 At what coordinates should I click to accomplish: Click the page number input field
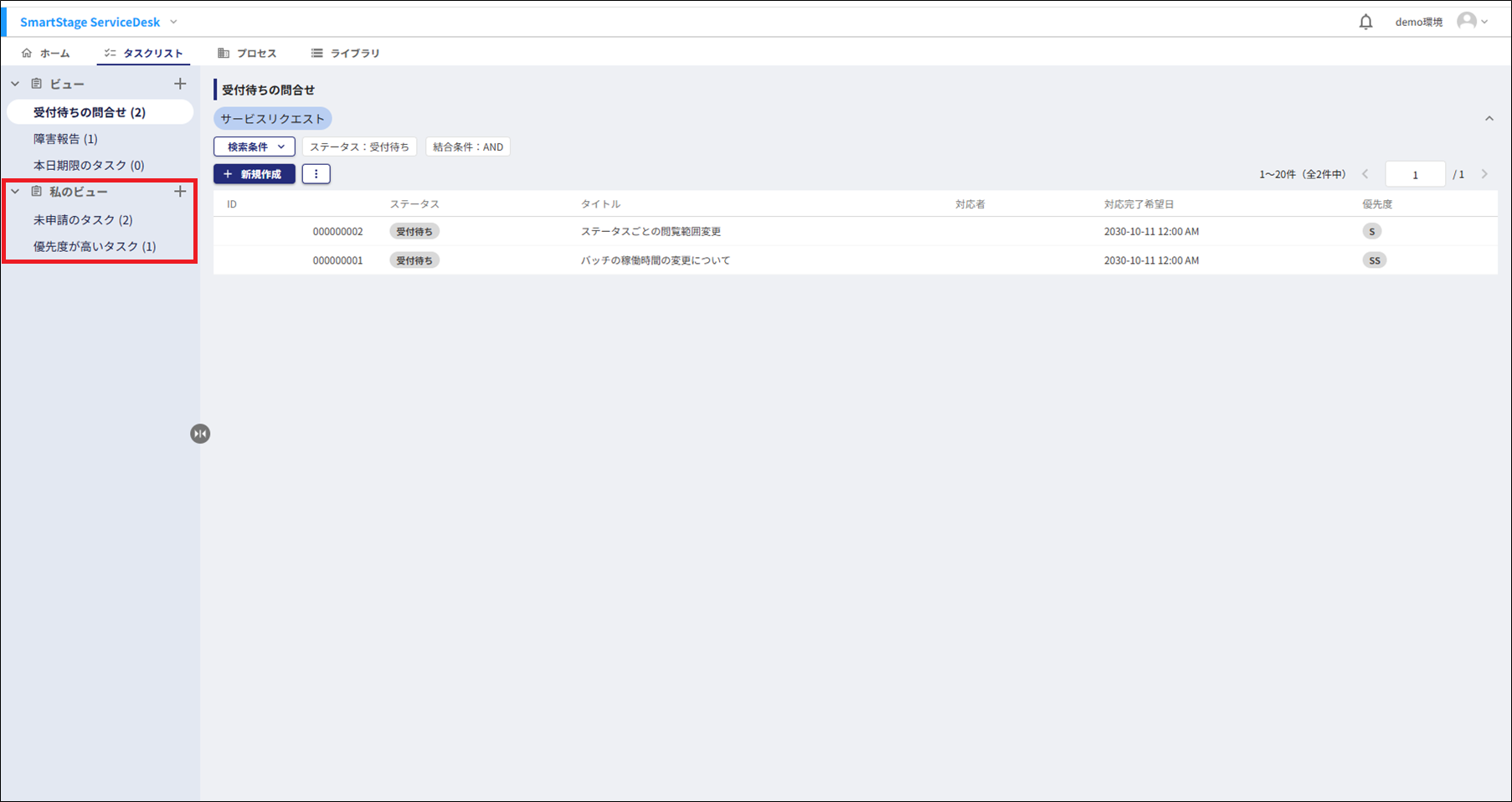pos(1415,174)
